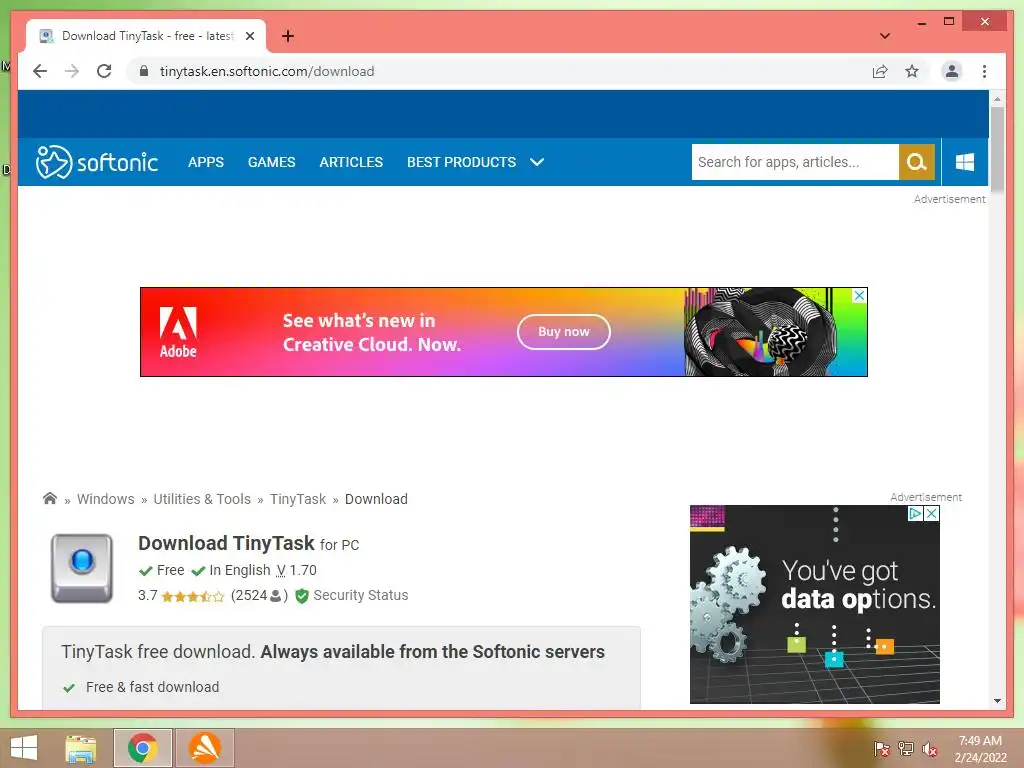Viewport: 1024px width, 768px height.
Task: Click the Softonic logo
Action: tap(97, 162)
